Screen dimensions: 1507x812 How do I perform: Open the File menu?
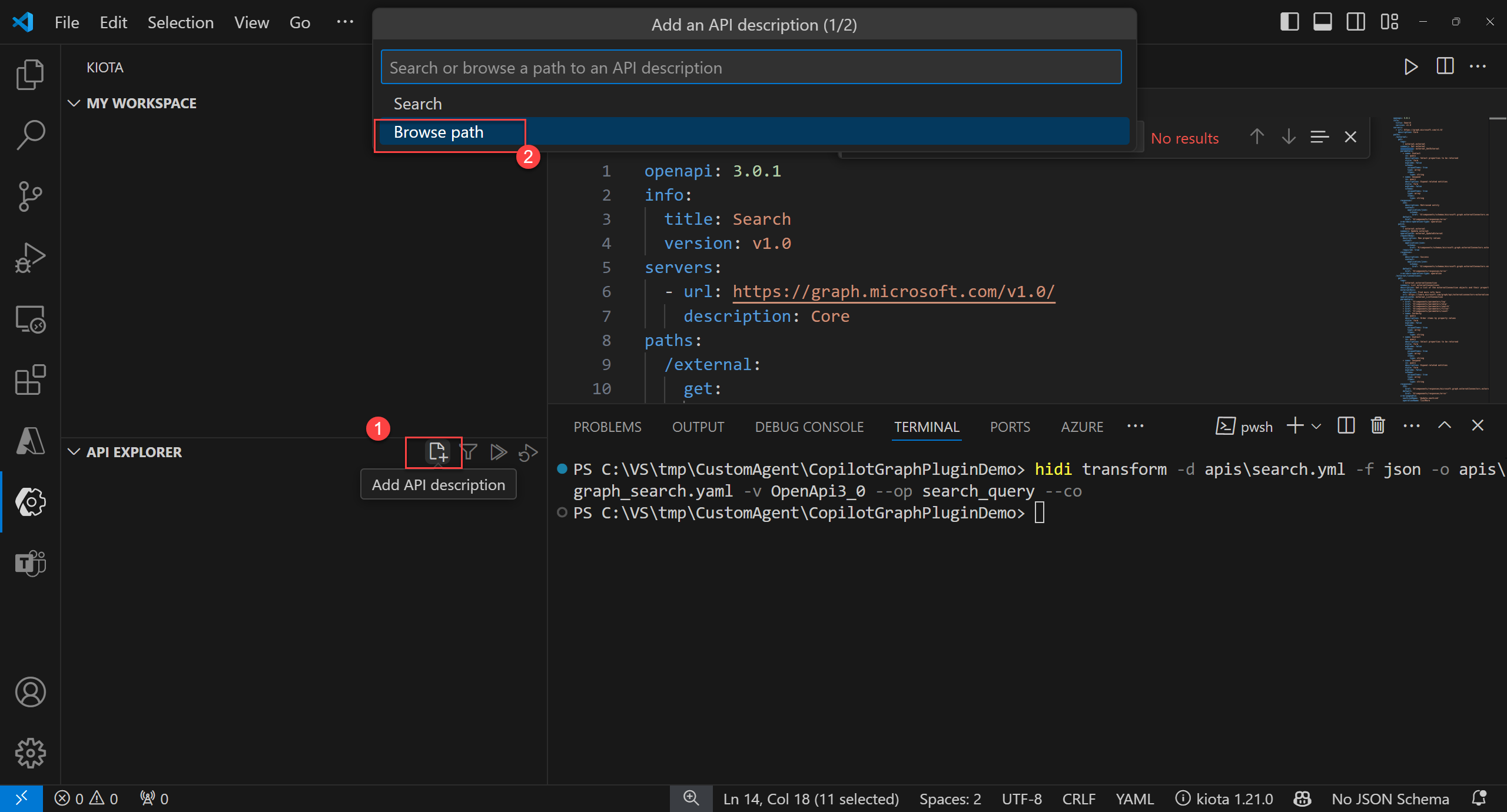click(x=67, y=22)
